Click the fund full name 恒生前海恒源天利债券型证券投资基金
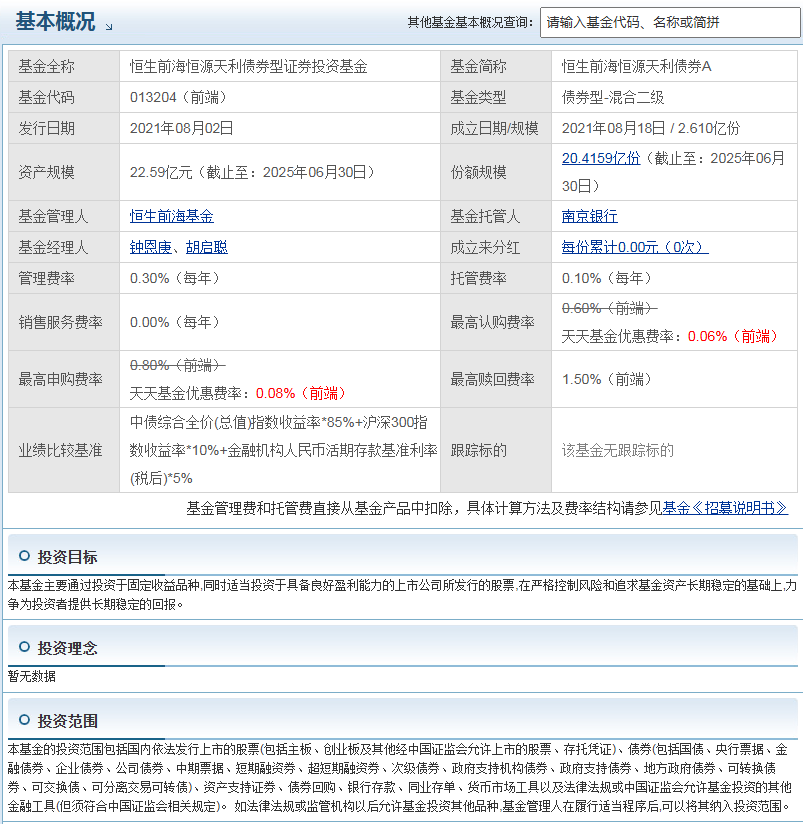This screenshot has height=824, width=803. point(249,66)
